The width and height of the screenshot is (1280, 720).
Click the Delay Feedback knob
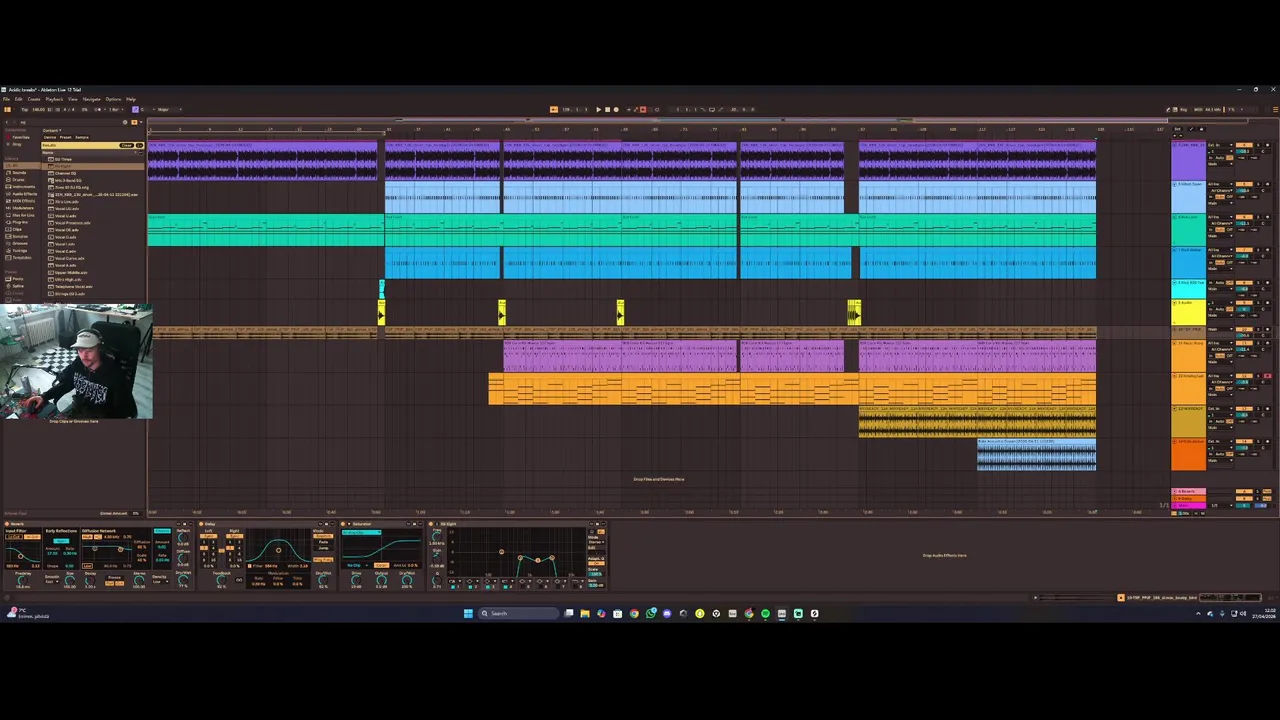tap(221, 580)
